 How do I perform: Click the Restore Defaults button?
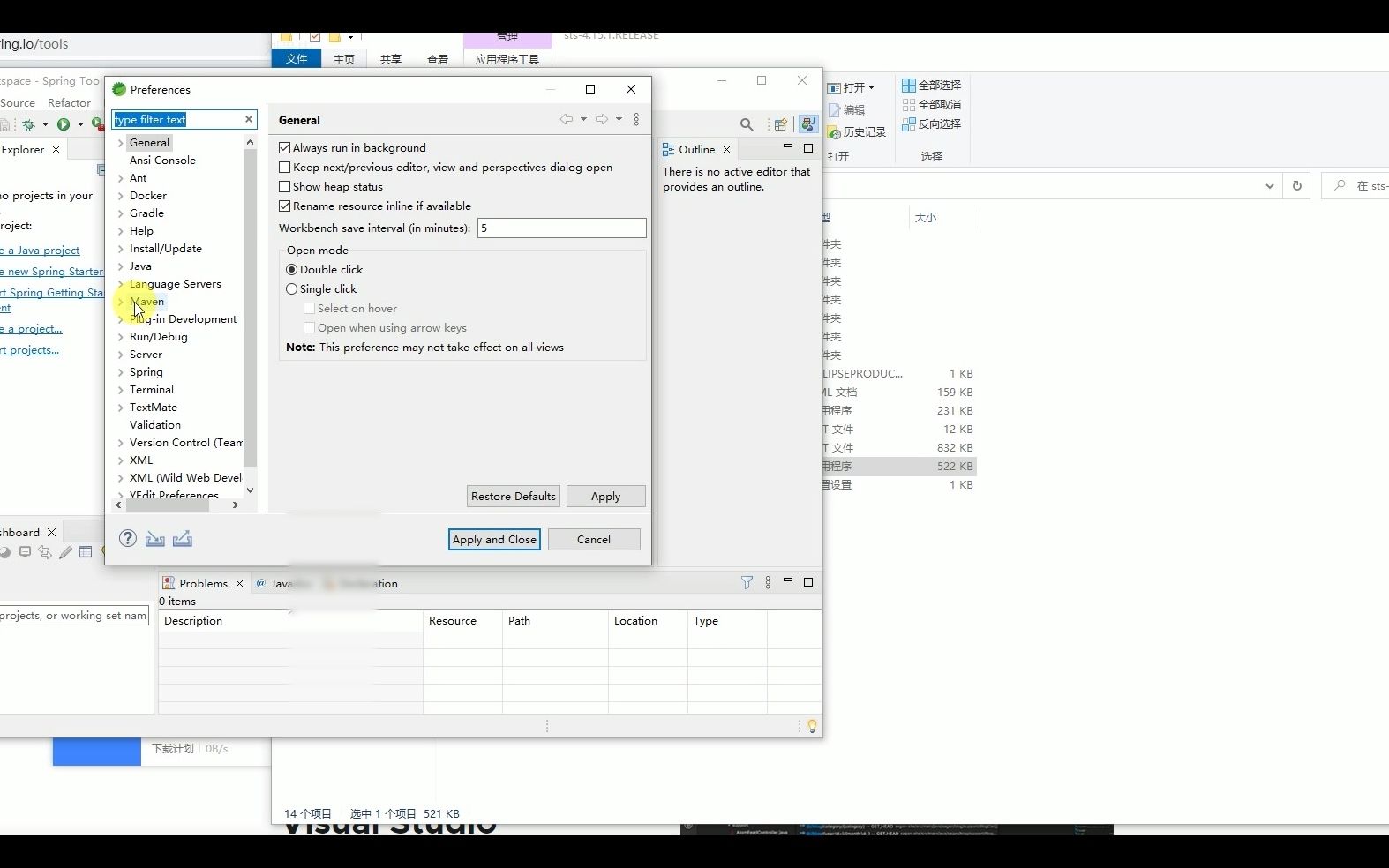pos(514,496)
